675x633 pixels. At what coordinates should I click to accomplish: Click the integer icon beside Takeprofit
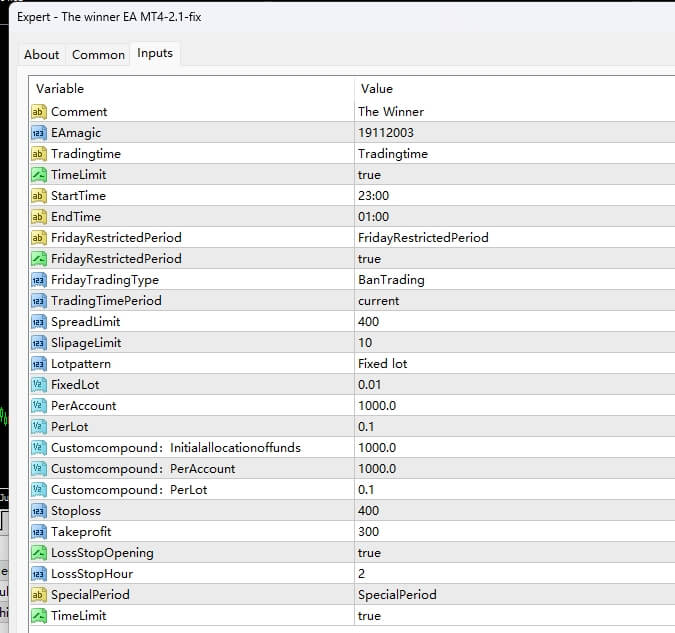pyautogui.click(x=39, y=532)
